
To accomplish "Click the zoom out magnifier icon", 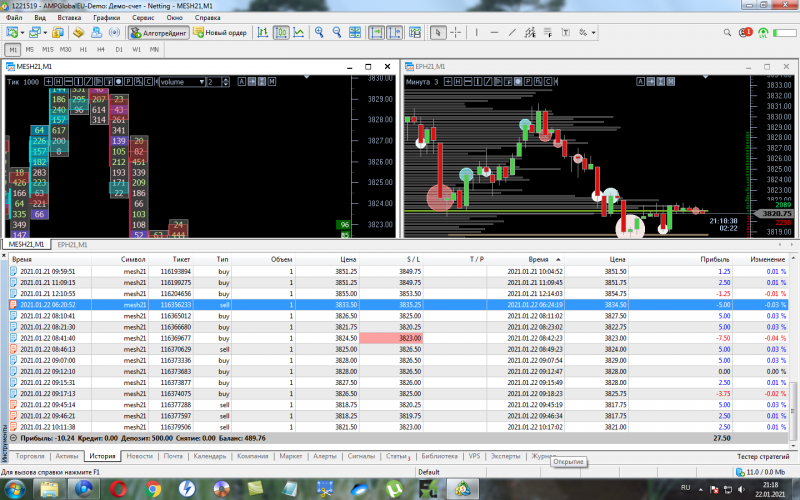I will (337, 33).
